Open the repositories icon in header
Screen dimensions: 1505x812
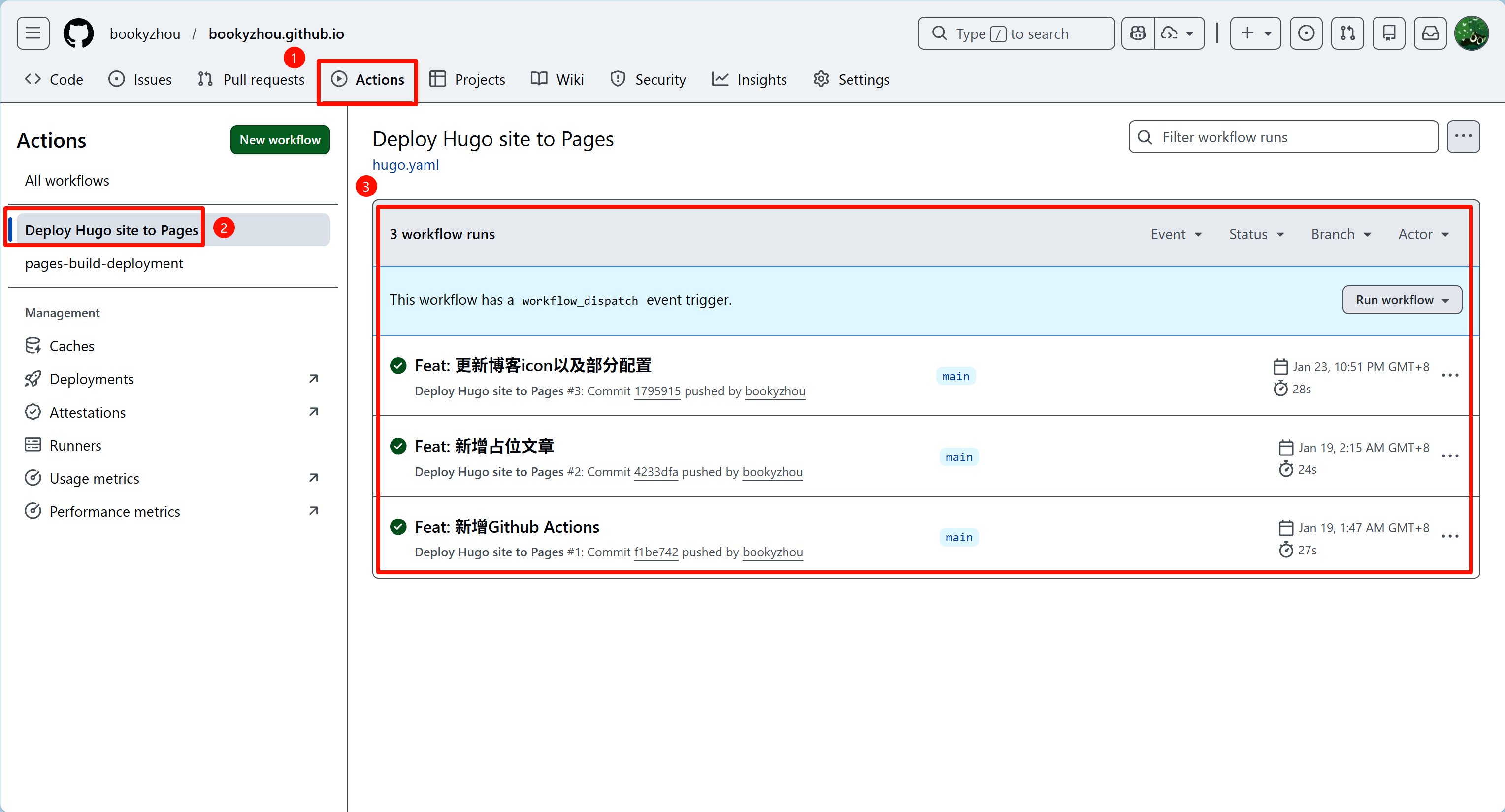pos(1389,33)
